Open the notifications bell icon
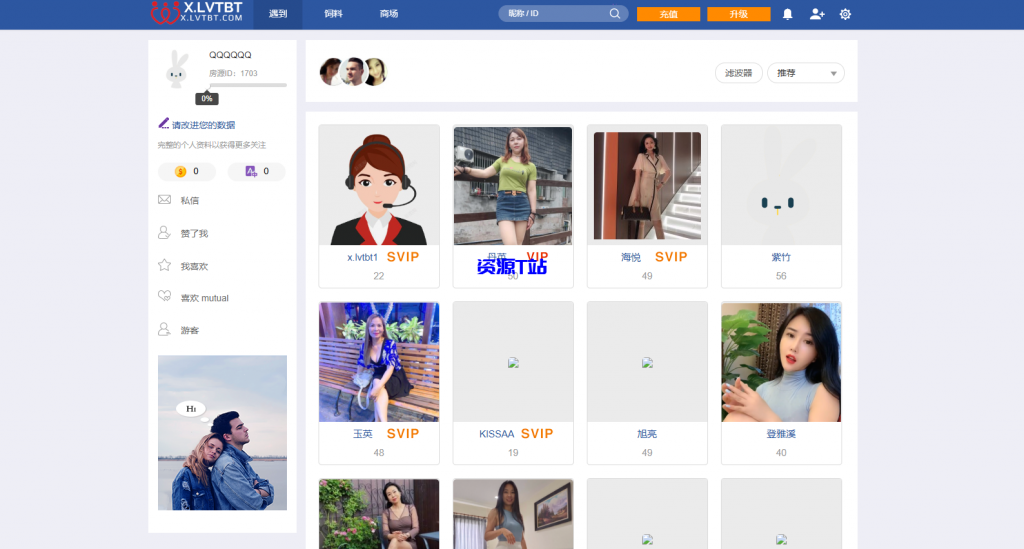This screenshot has height=549, width=1024. coord(787,14)
